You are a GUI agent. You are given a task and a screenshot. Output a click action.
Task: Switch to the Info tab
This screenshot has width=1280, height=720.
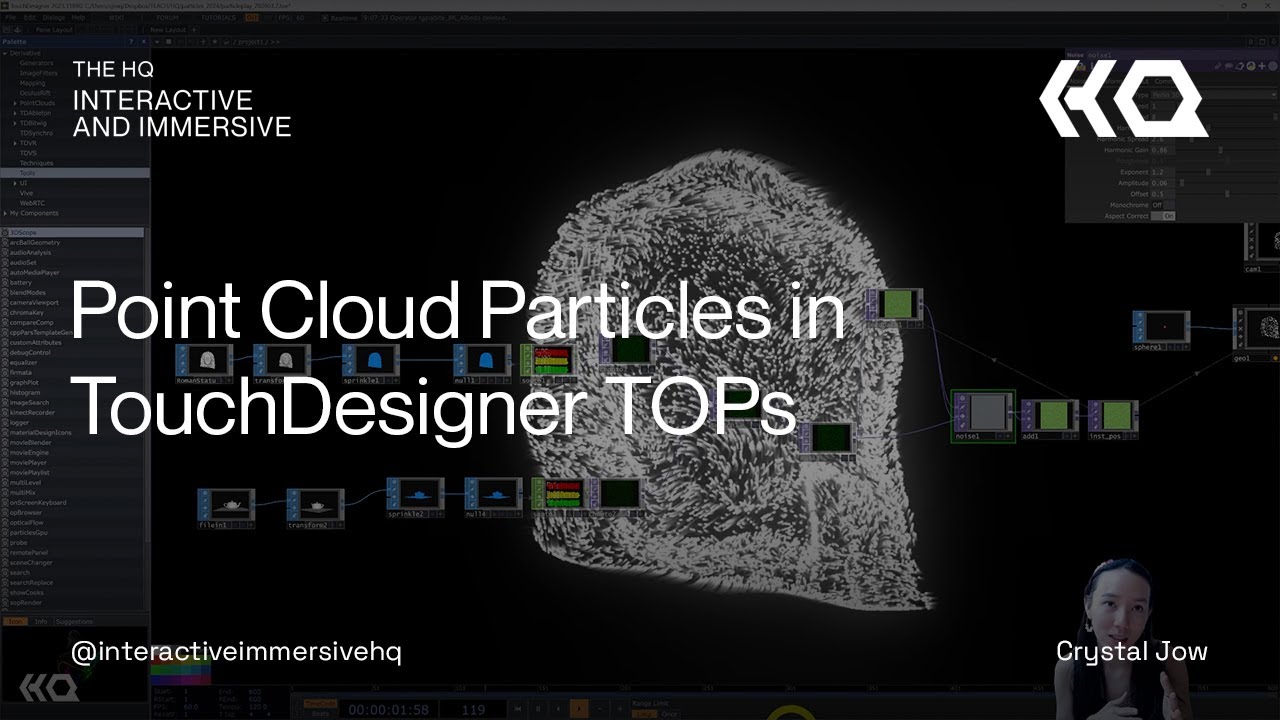41,622
